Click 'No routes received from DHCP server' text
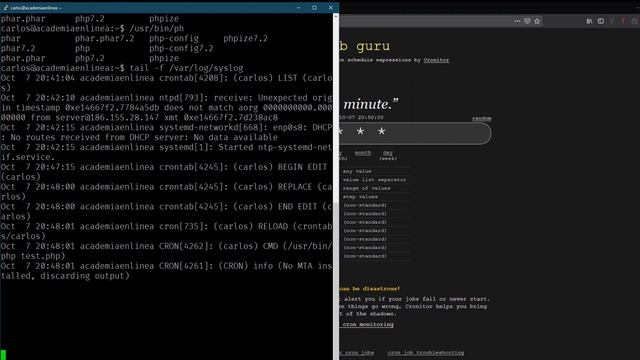 pos(100,138)
